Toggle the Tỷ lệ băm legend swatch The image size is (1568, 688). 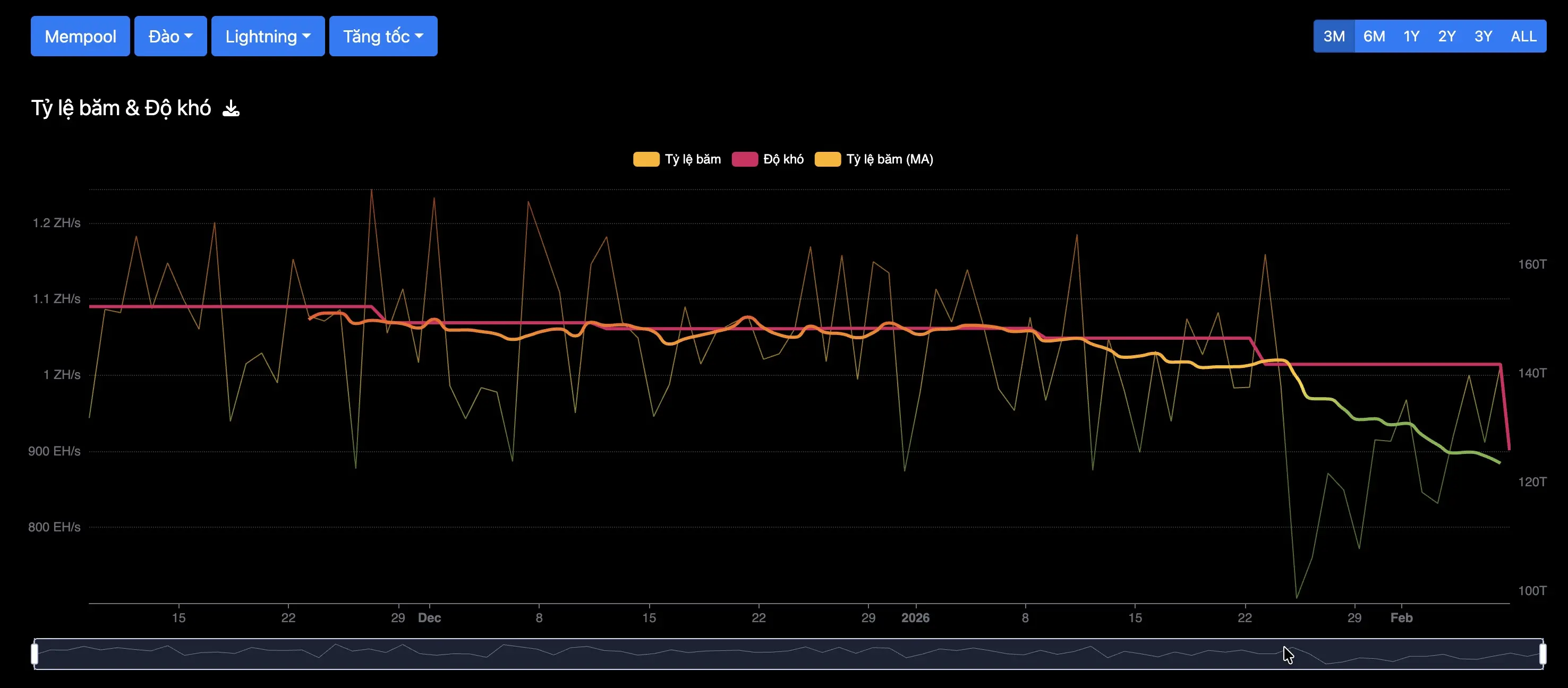646,159
